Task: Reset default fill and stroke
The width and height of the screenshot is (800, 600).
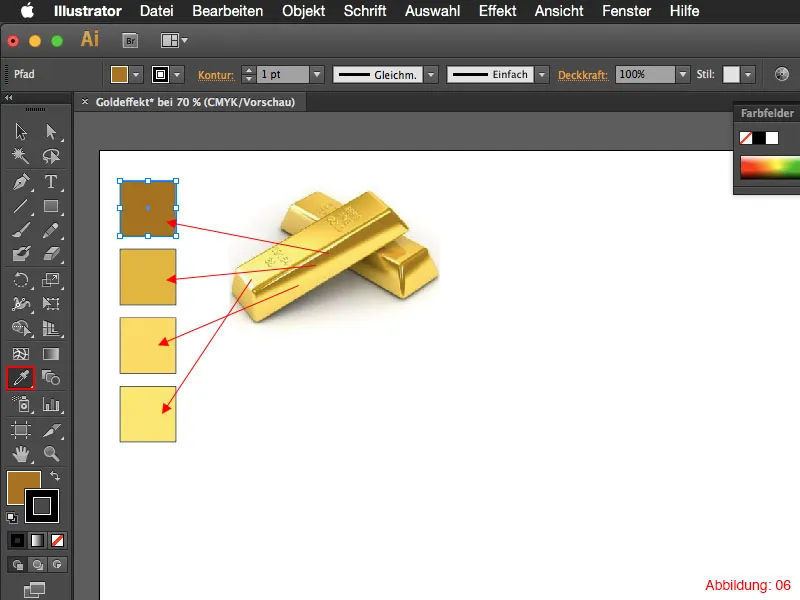Action: point(12,517)
